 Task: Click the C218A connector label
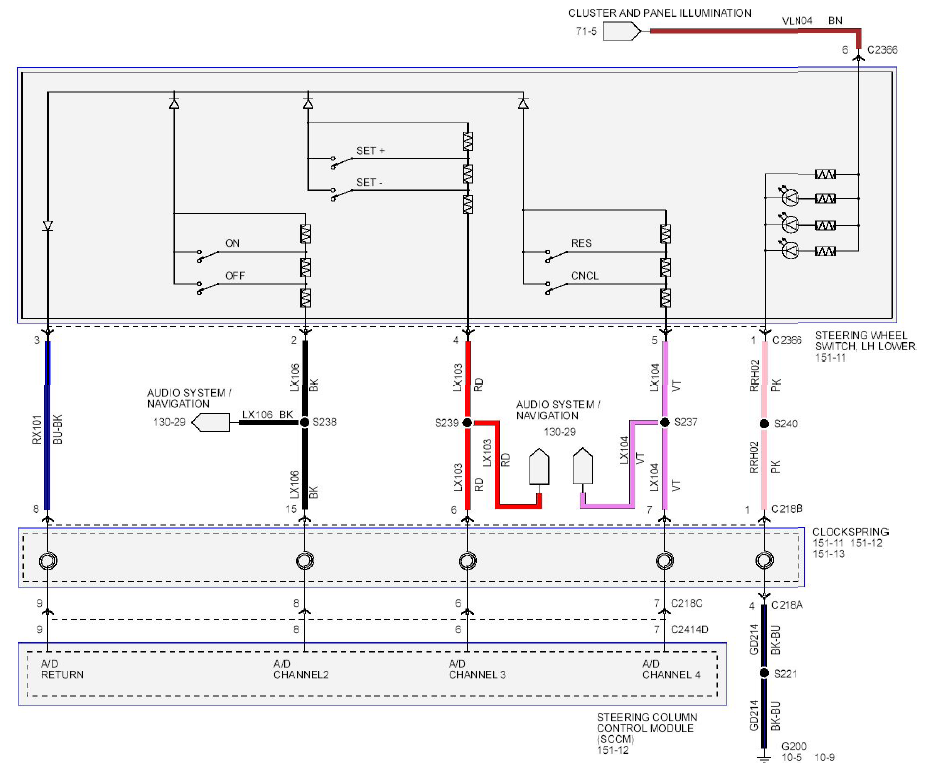(x=787, y=605)
